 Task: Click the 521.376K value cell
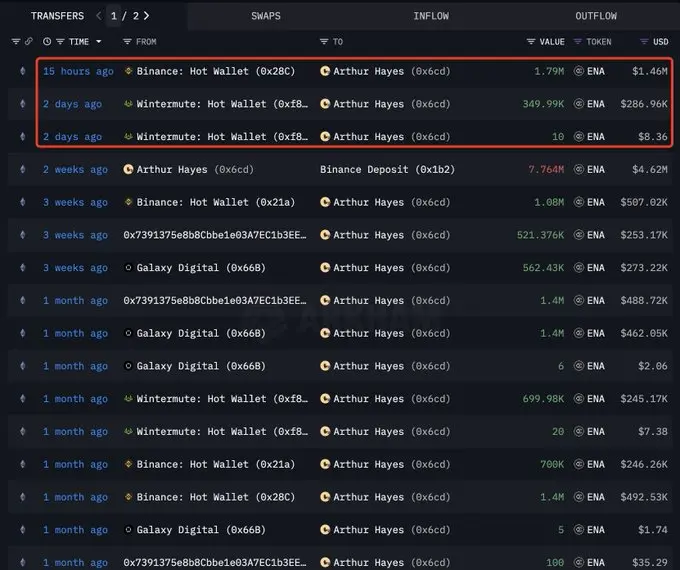point(540,235)
